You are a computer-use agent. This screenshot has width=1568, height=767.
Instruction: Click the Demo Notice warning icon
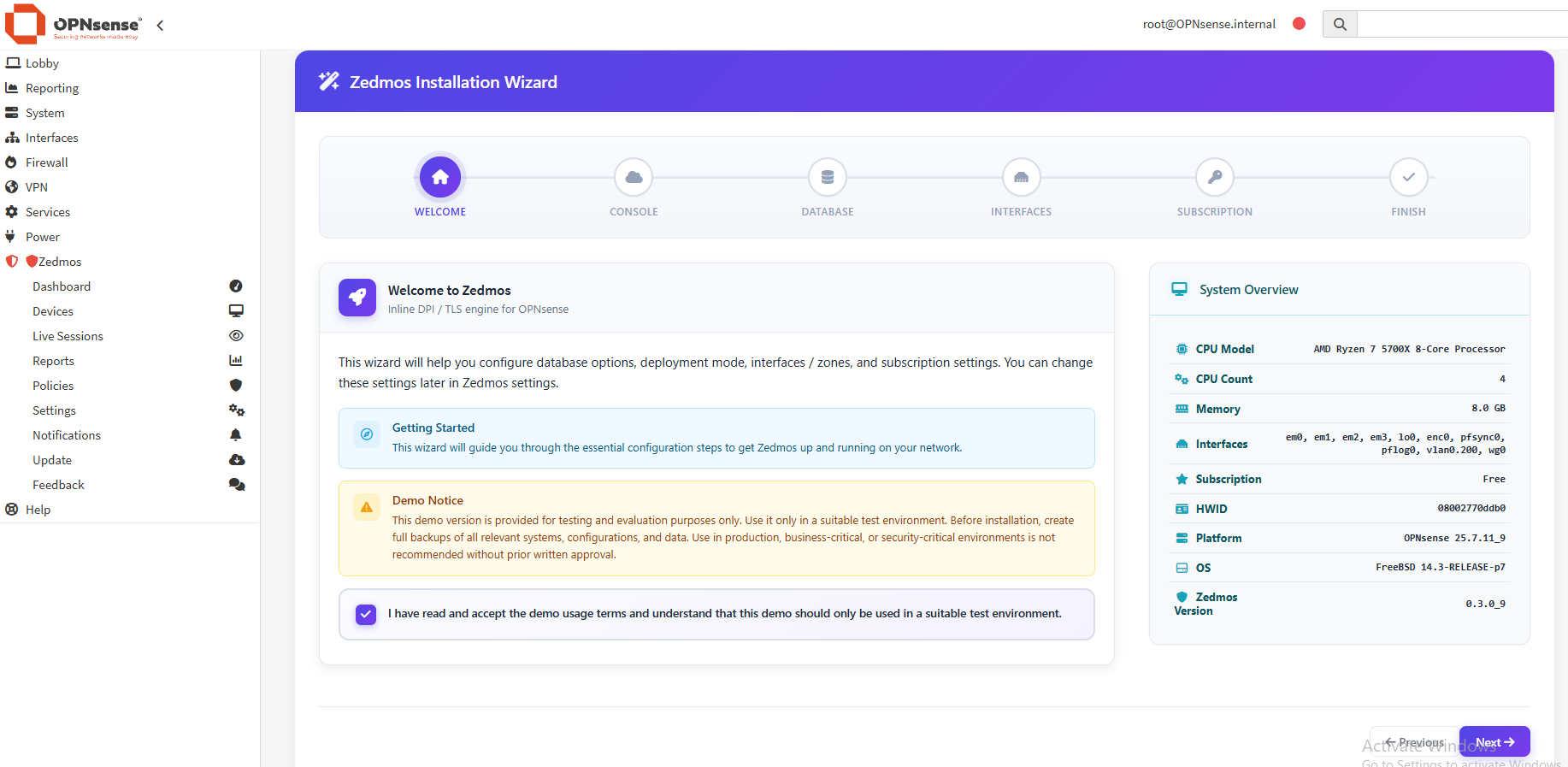tap(367, 507)
